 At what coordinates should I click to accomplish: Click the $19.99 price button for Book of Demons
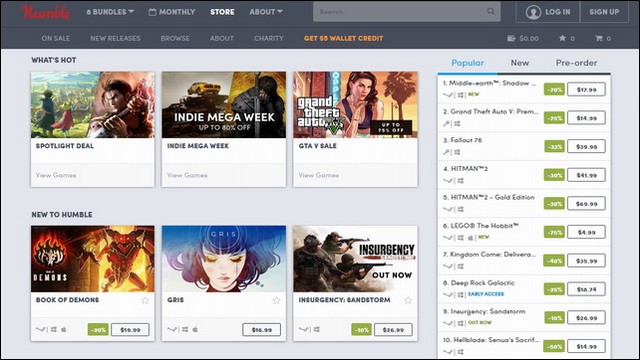pos(130,330)
